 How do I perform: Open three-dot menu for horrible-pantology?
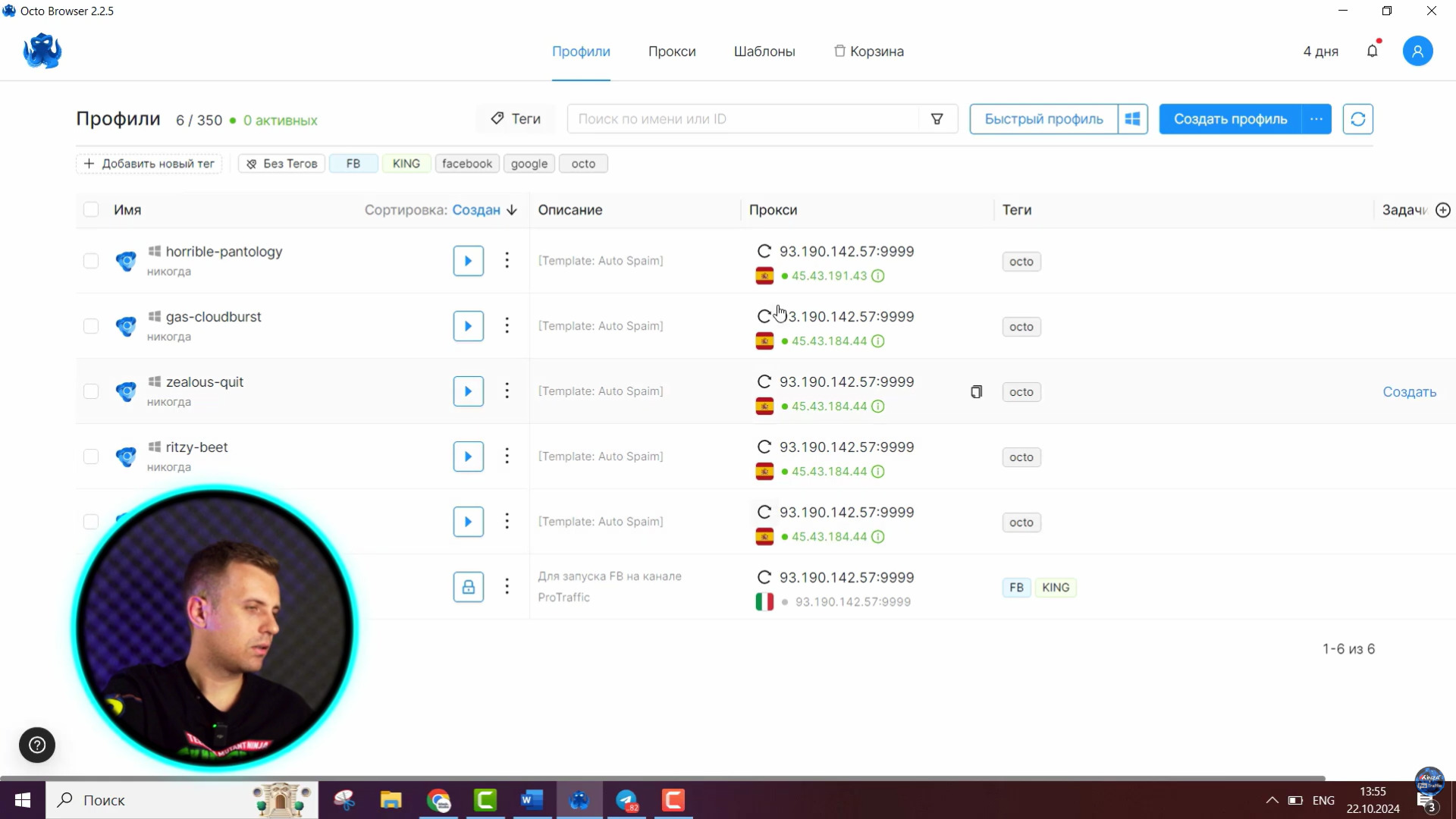(x=507, y=261)
